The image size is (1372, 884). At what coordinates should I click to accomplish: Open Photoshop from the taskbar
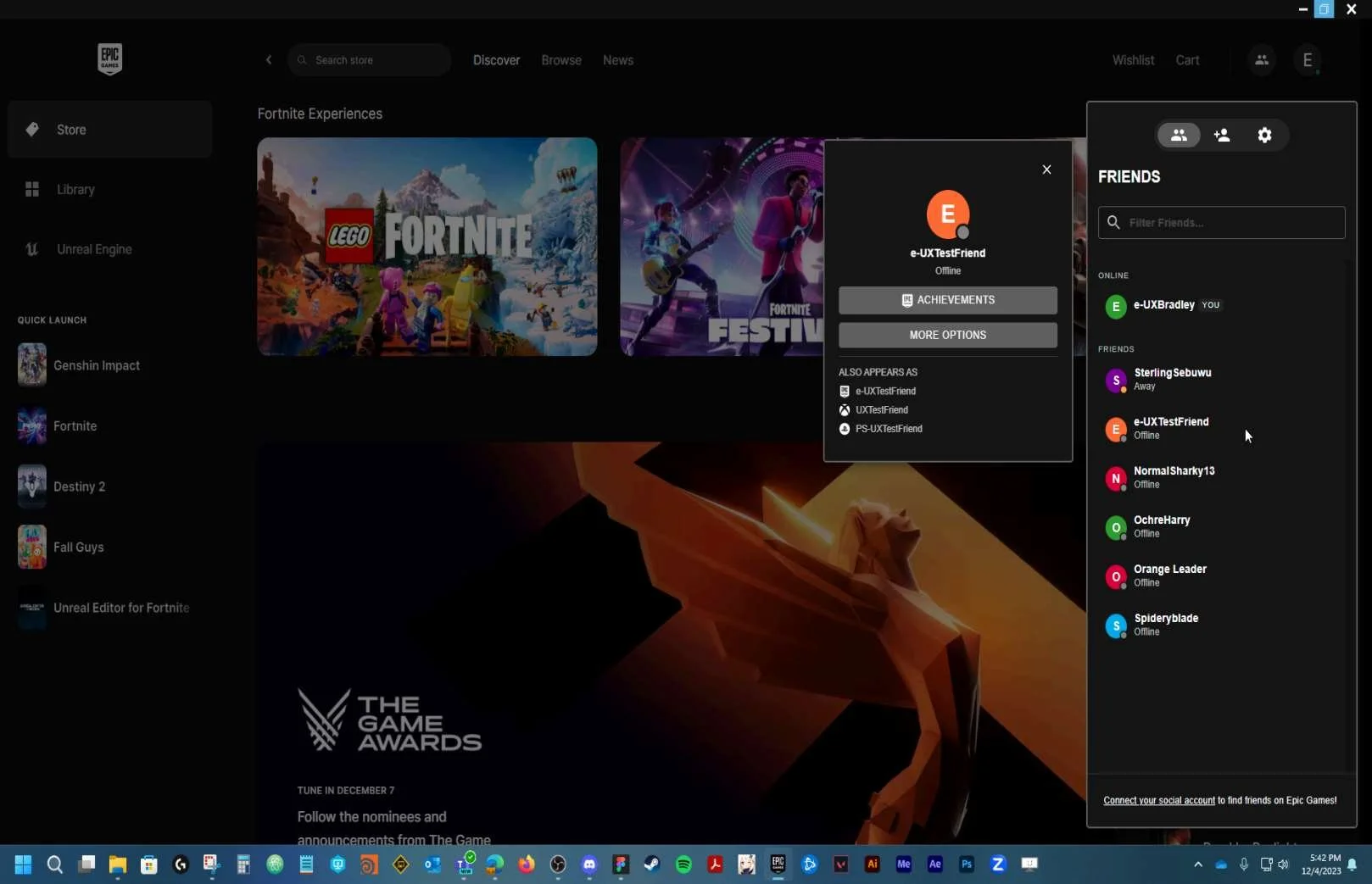966,865
